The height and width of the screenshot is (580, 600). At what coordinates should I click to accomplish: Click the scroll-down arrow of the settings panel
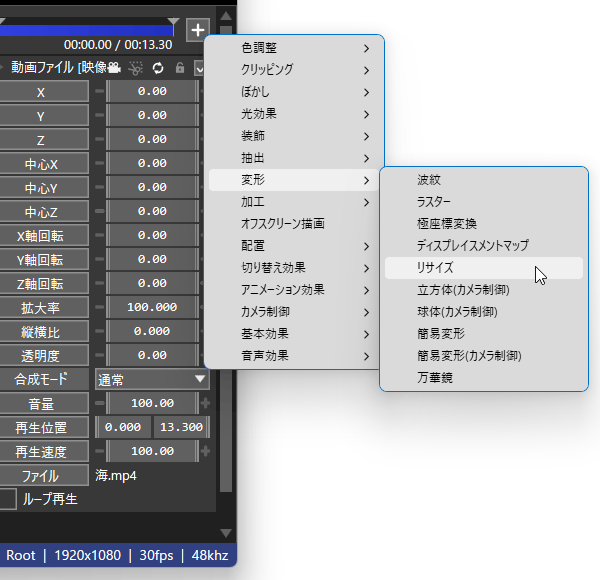226,533
